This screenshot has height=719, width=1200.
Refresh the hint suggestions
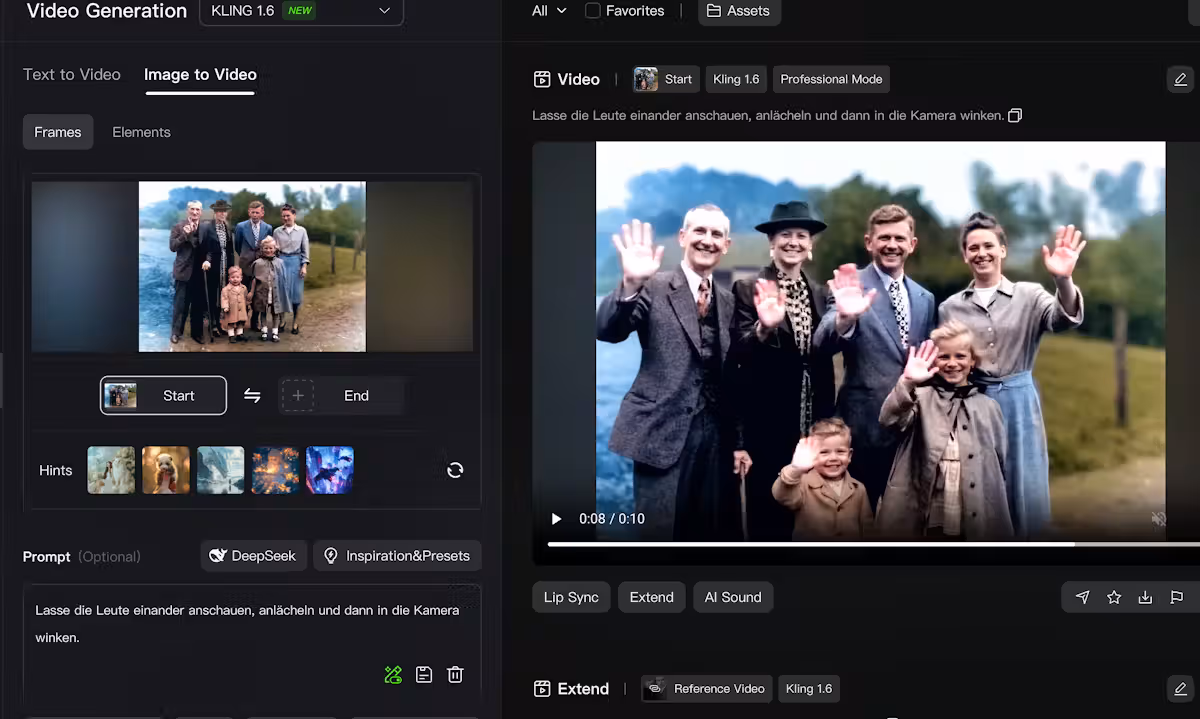pyautogui.click(x=455, y=469)
